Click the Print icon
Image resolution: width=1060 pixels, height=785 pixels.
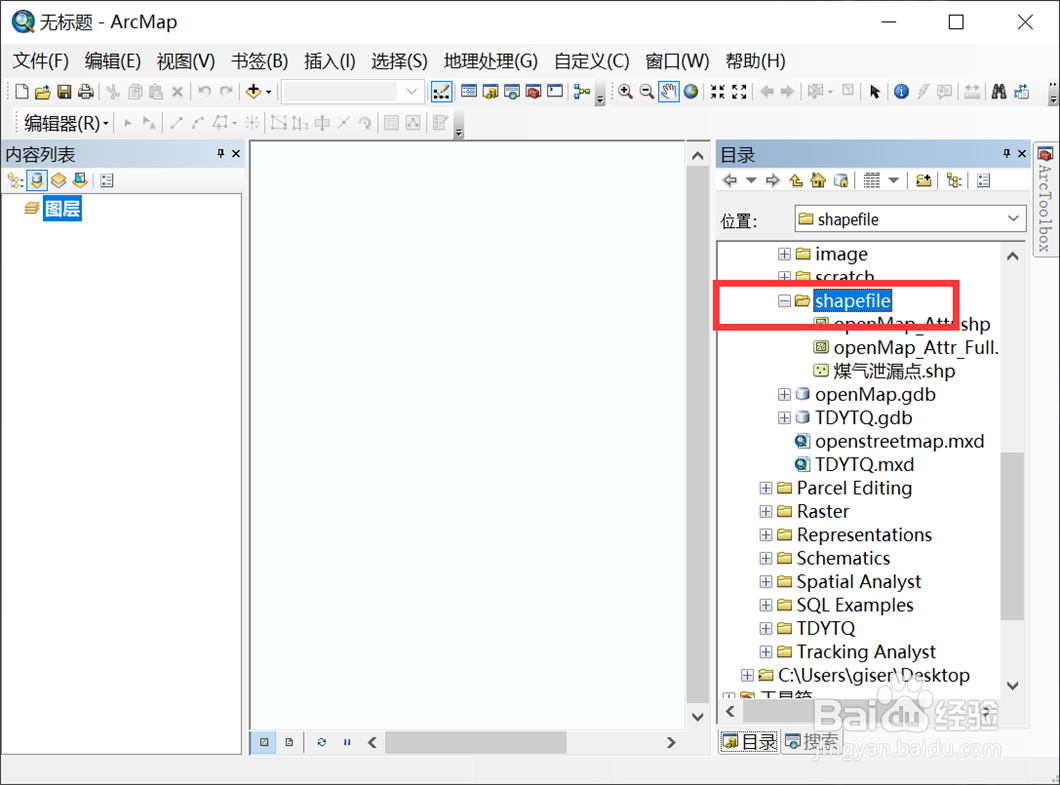click(85, 91)
